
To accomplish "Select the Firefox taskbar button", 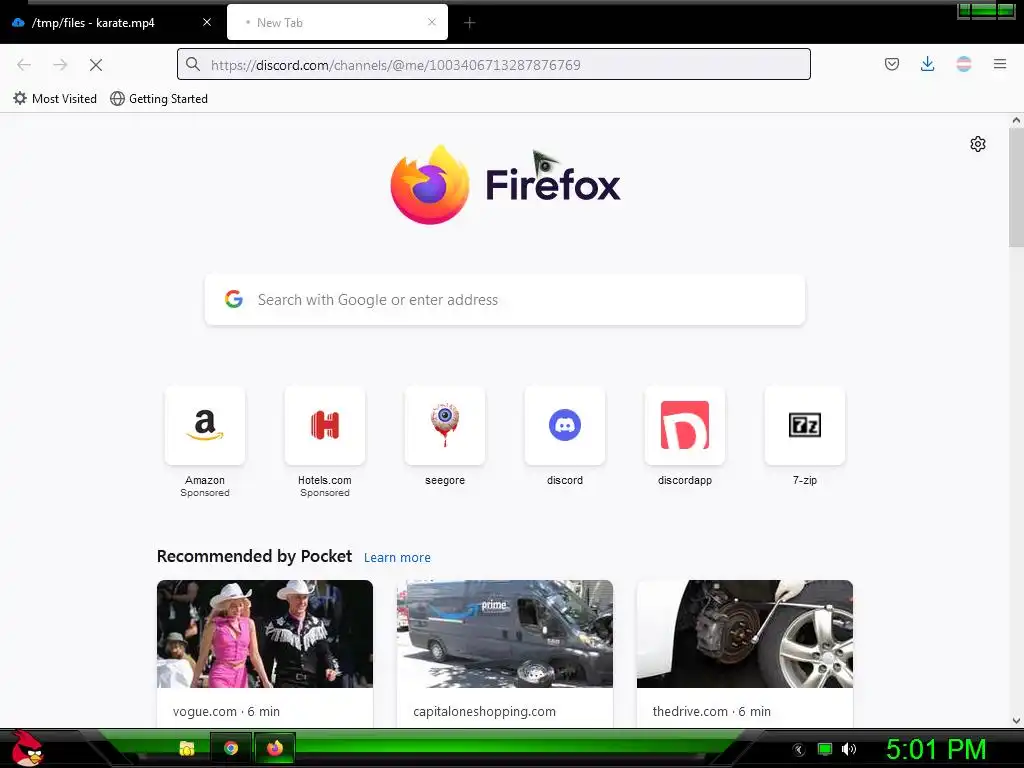I will [x=275, y=748].
